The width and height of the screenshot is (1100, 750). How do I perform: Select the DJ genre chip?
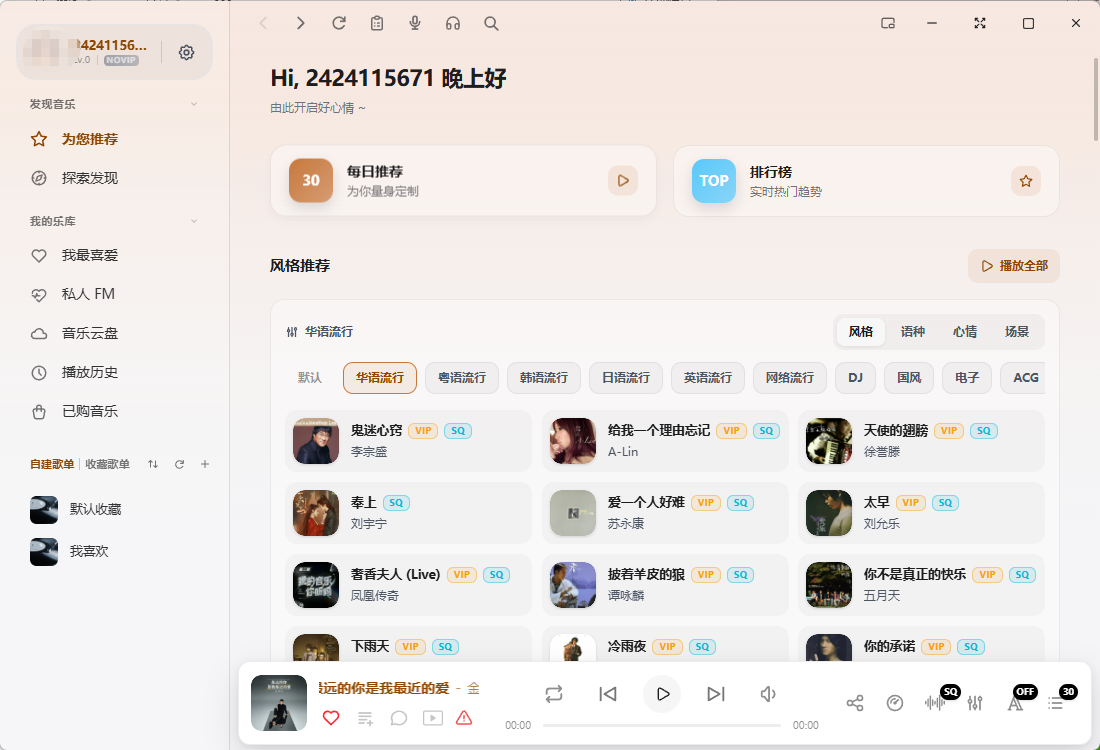point(855,377)
